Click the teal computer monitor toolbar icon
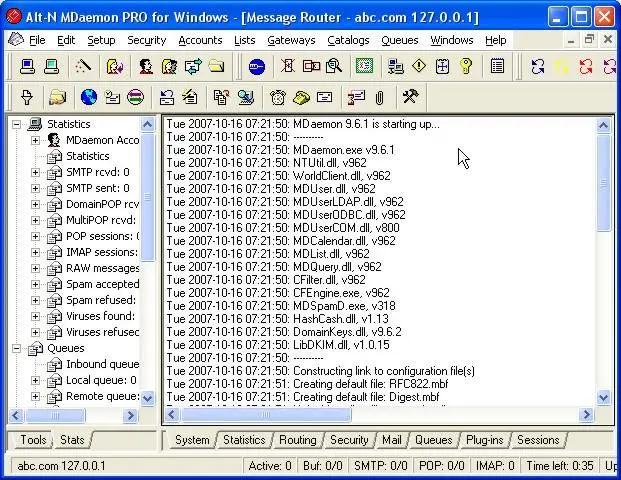The height and width of the screenshot is (480, 621). coord(51,66)
